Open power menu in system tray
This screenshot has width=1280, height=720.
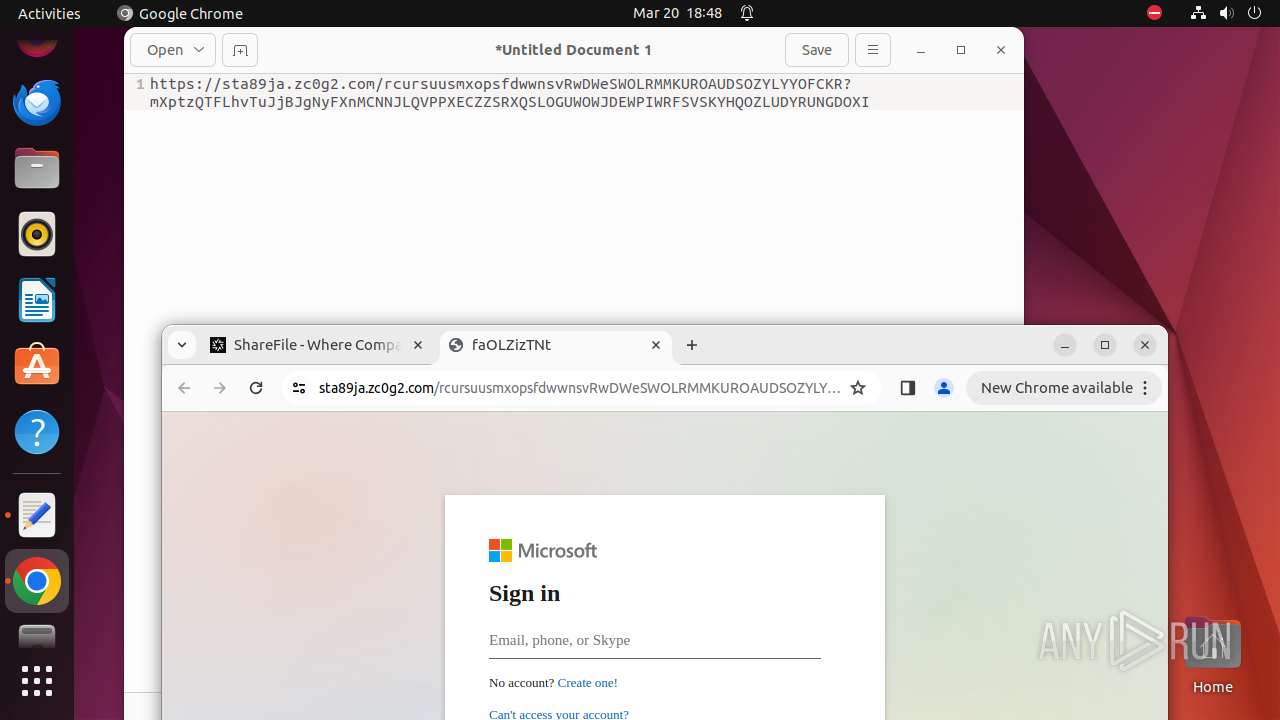(1254, 13)
